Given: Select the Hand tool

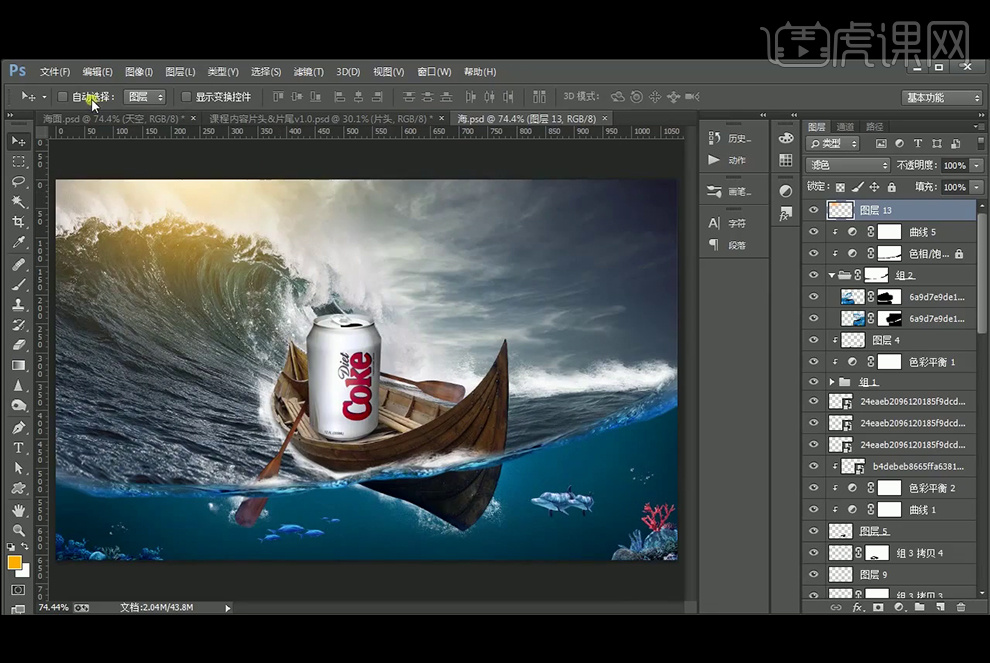Looking at the screenshot, I should coord(18,510).
